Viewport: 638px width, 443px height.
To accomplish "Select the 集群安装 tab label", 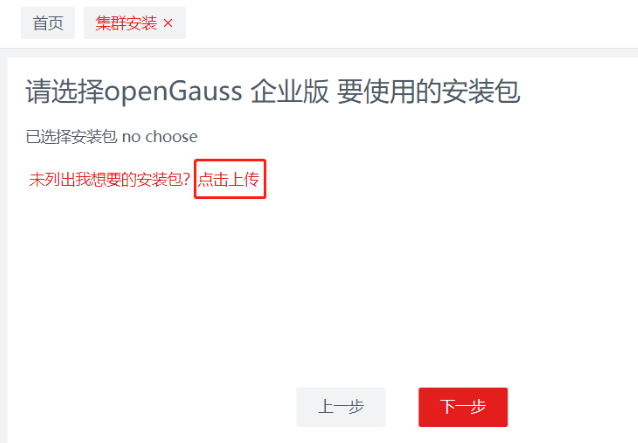I will pyautogui.click(x=126, y=23).
